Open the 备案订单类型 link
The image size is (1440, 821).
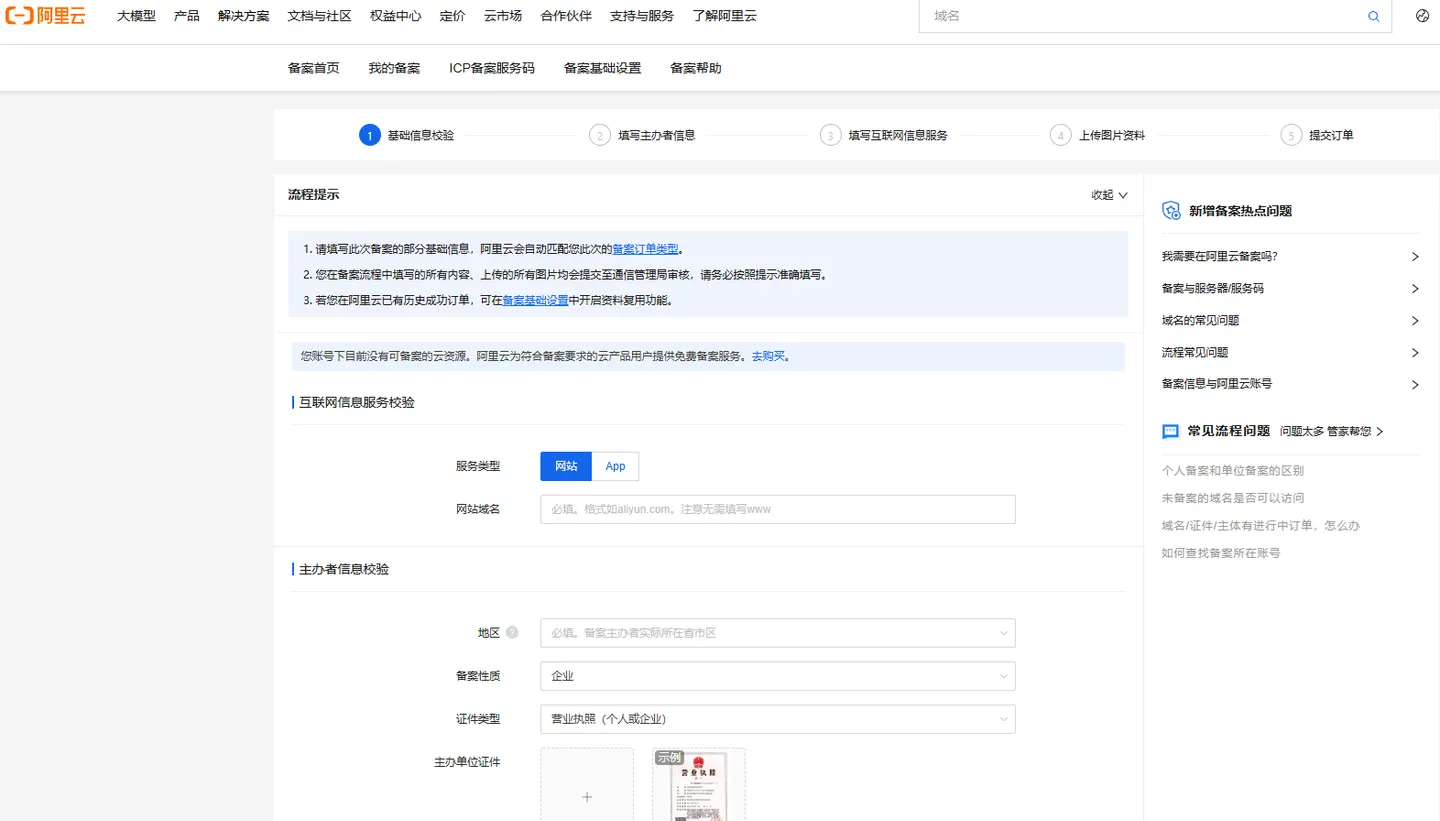(645, 249)
